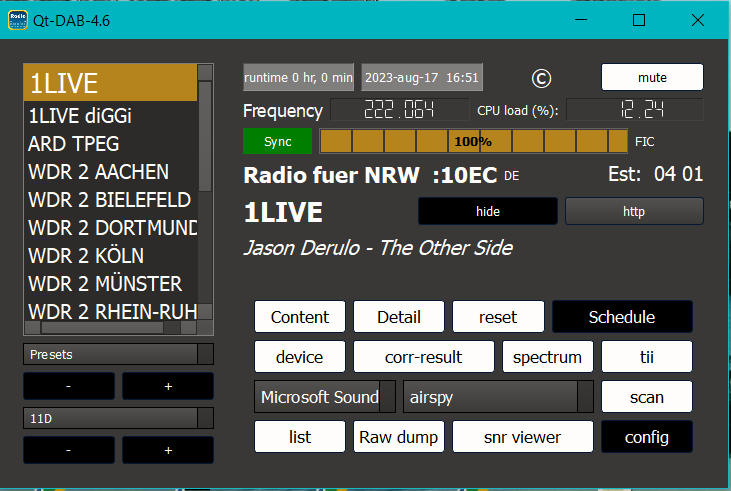Select WDR 2 RHEIN-RUHR service
The image size is (731, 491).
110,311
